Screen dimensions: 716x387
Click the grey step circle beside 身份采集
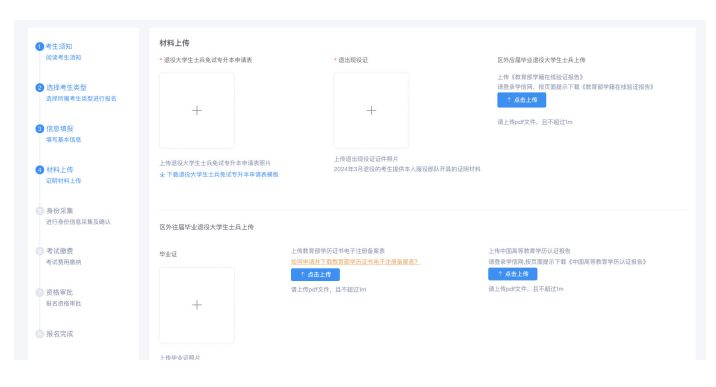(40, 211)
